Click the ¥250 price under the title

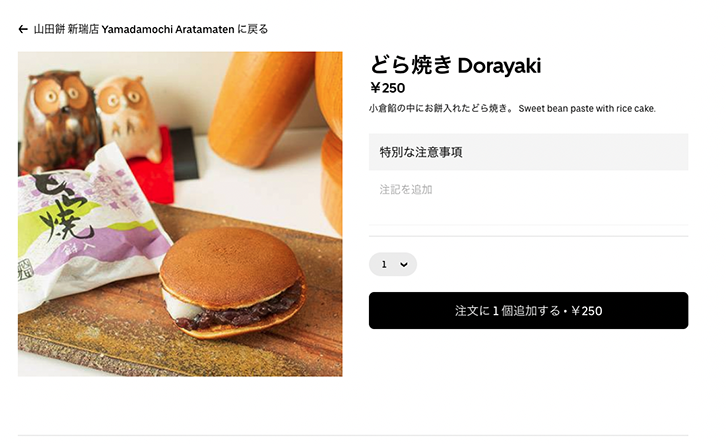388,88
